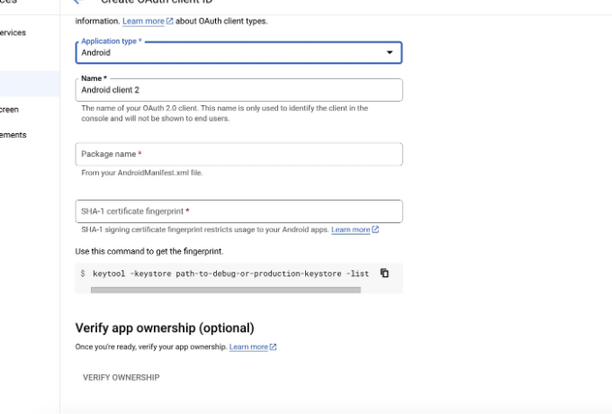Click the keytool command horizontal scrollbar
The image size is (612, 414).
tap(226, 290)
